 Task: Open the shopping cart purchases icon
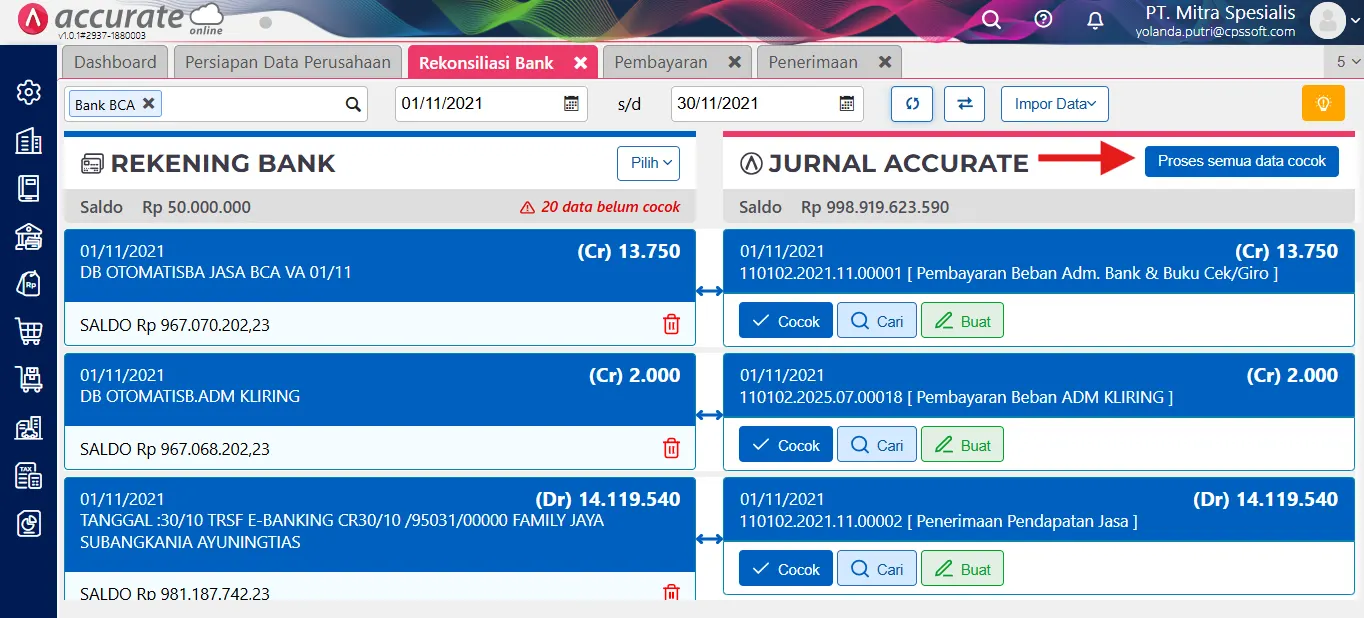tap(27, 333)
